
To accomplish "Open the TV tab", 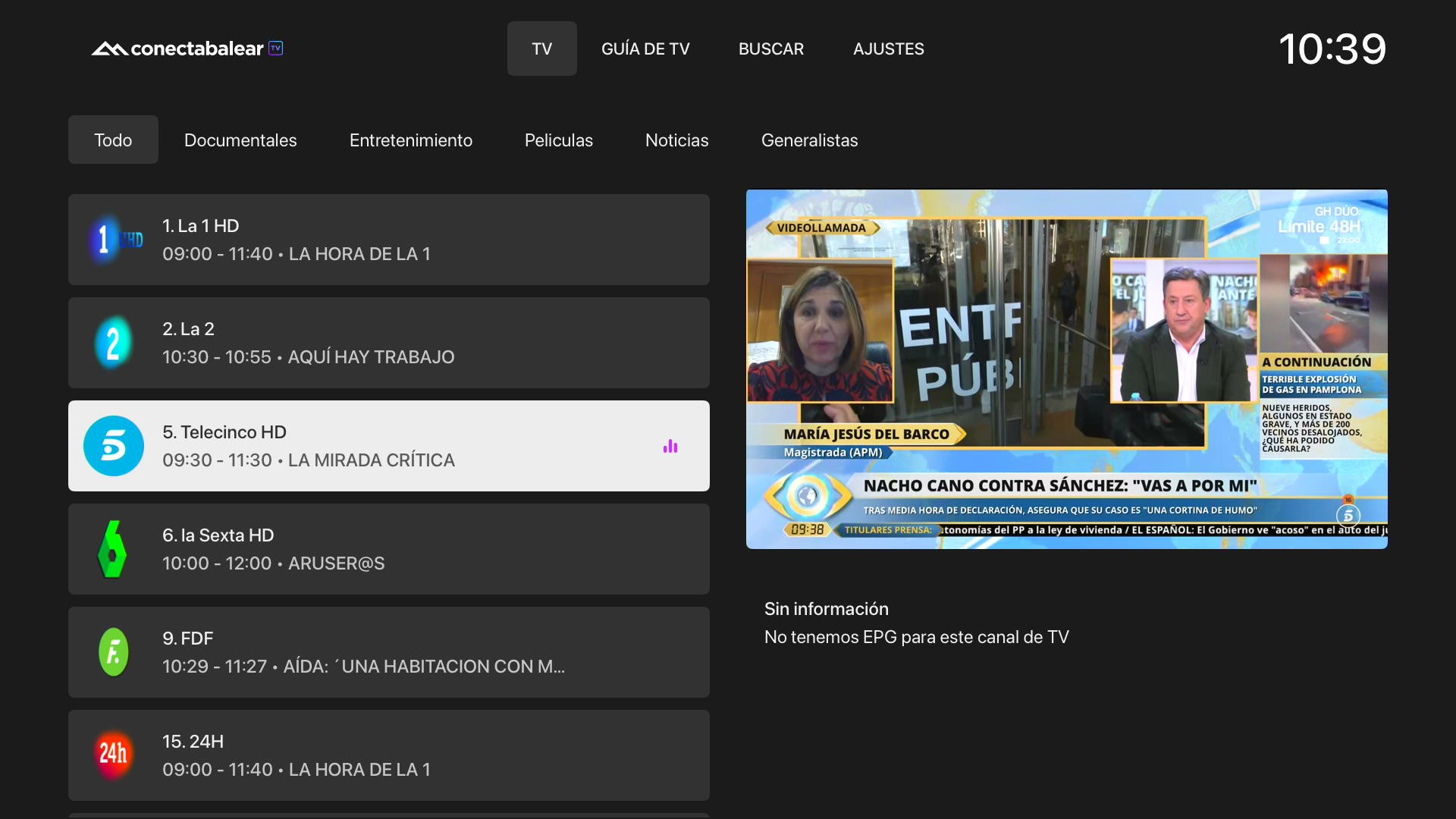I will [x=542, y=49].
